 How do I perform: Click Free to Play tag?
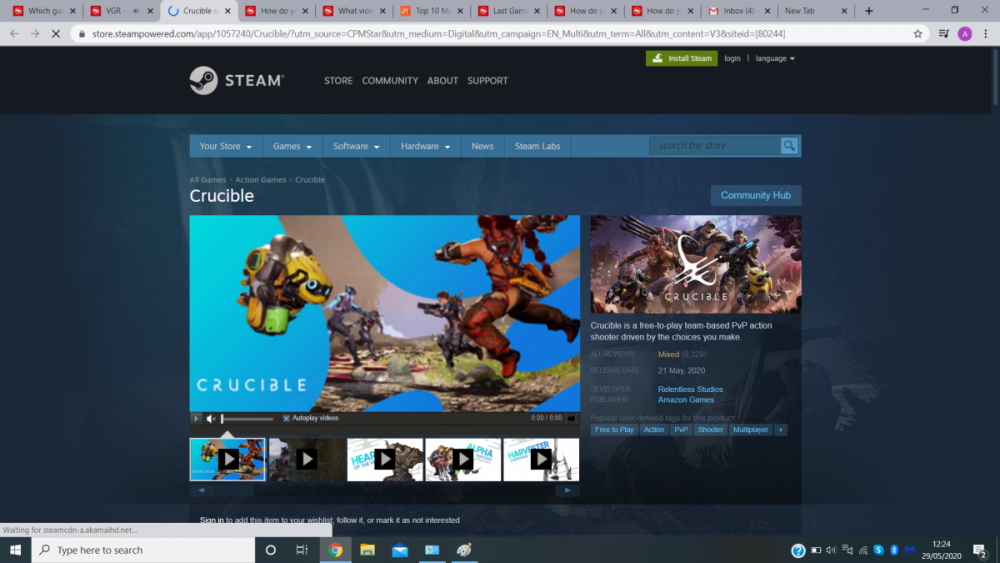(614, 430)
